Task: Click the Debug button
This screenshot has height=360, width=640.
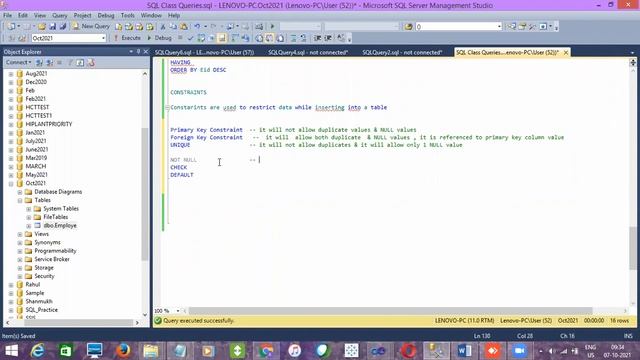Action: pyautogui.click(x=160, y=38)
